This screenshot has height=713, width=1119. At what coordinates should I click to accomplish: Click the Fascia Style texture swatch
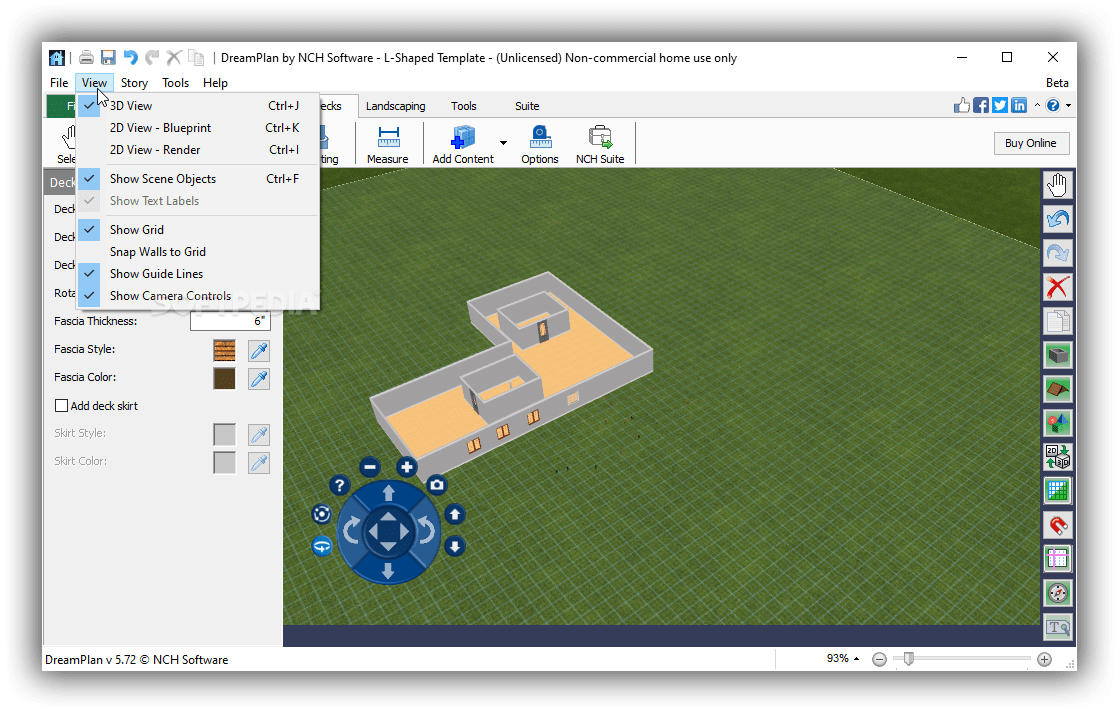click(224, 350)
